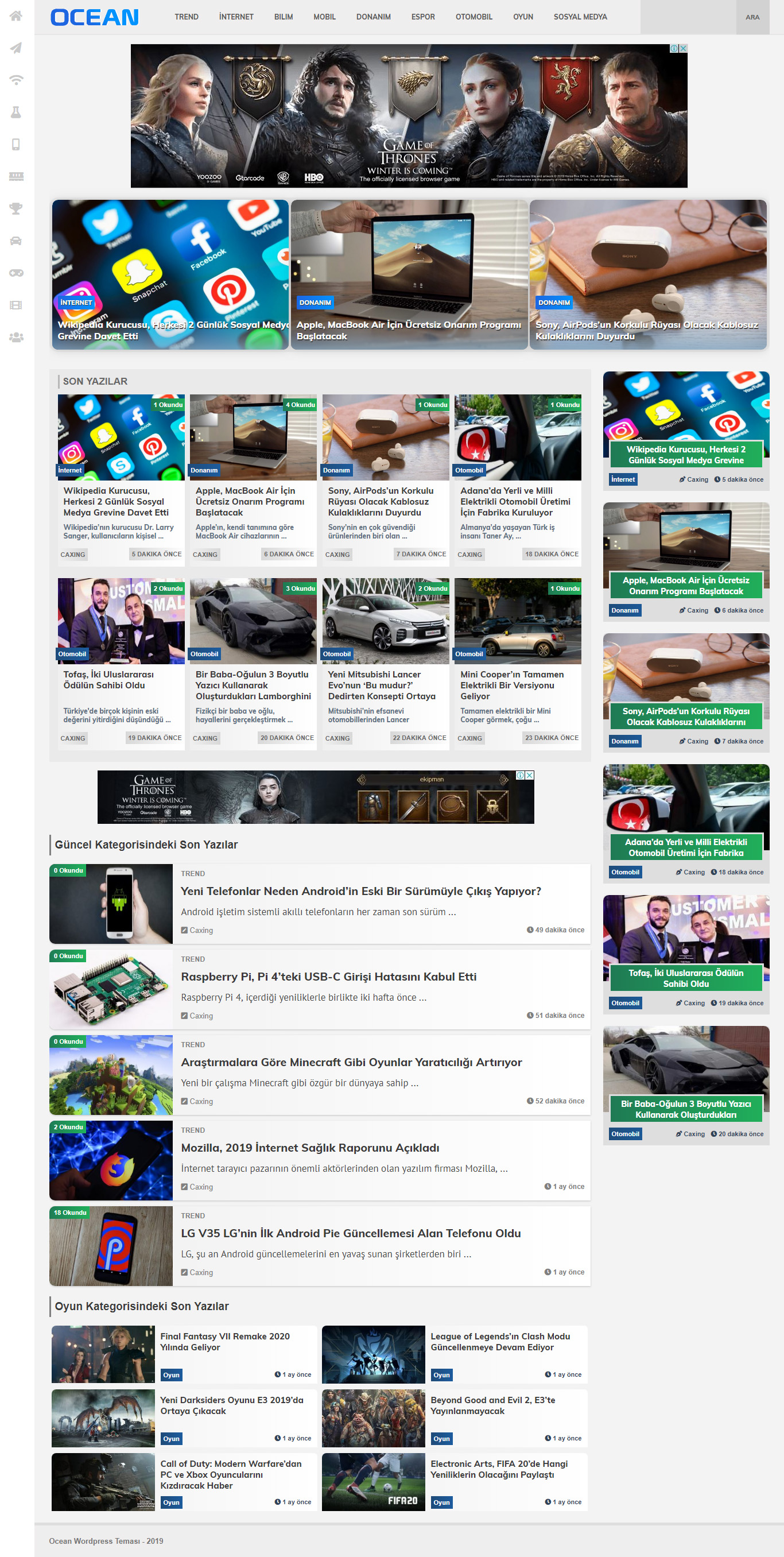784x1557 pixels.
Task: Open the mobile phone icon in sidebar
Action: point(16,144)
